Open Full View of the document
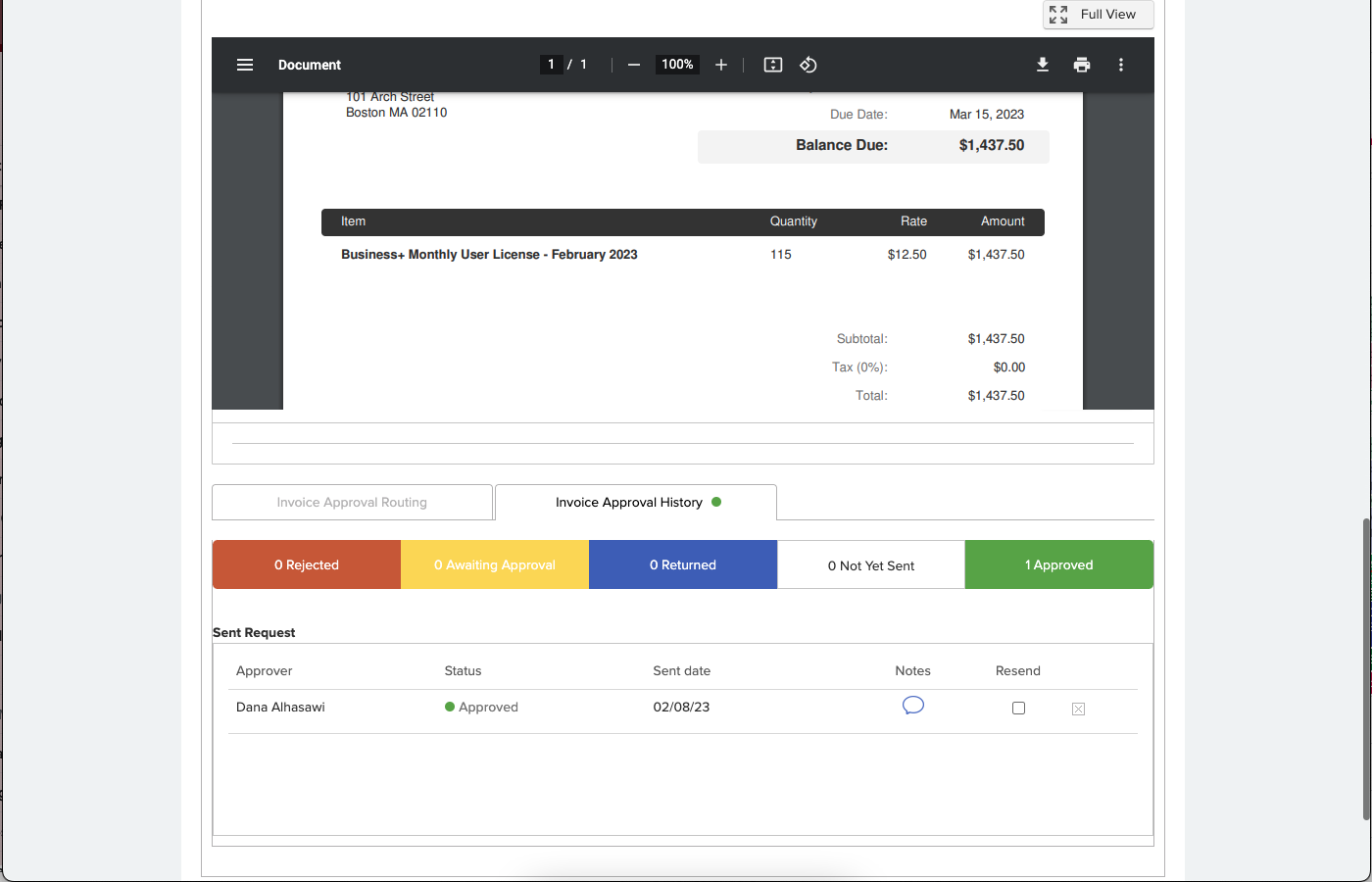The width and height of the screenshot is (1372, 882). click(x=1098, y=15)
